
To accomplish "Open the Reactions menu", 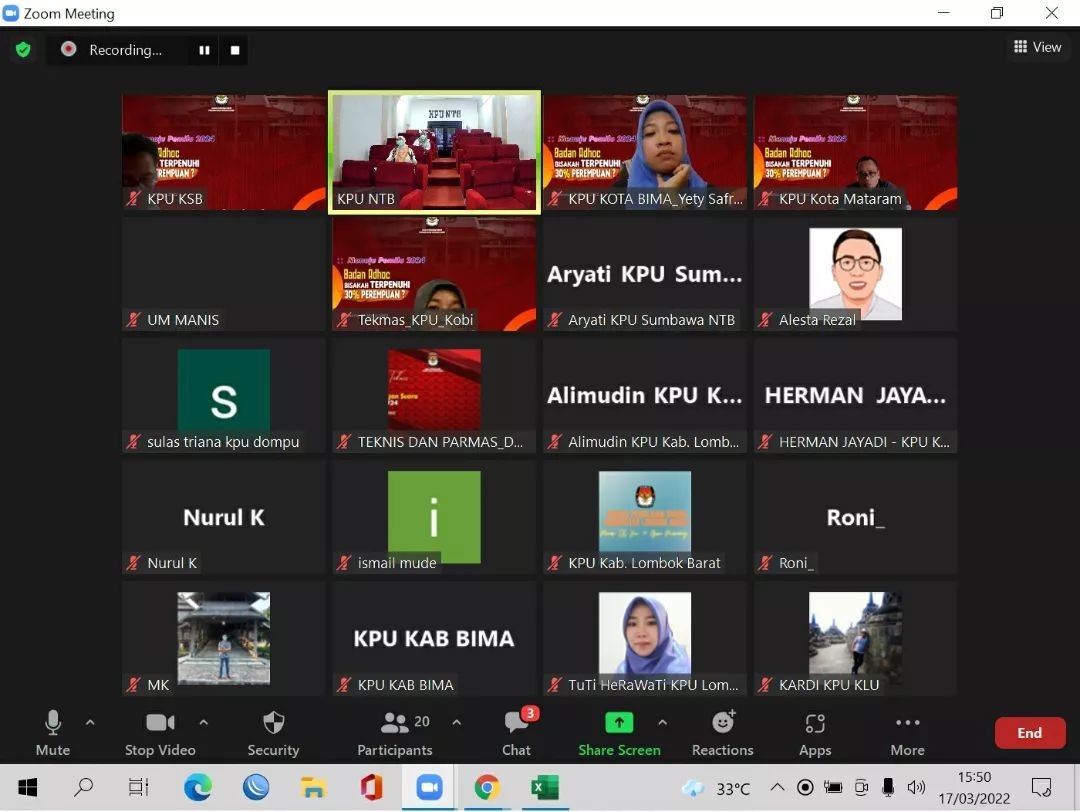I will tap(722, 733).
